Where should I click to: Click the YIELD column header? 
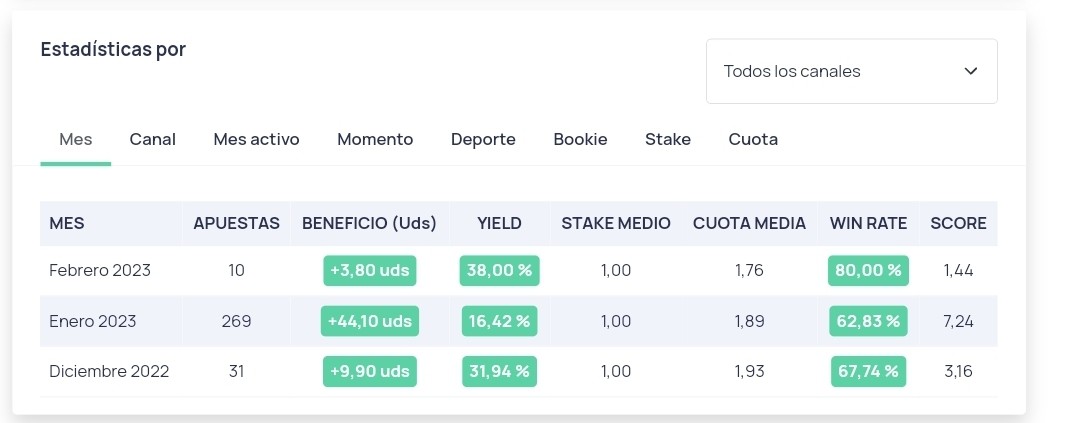(x=499, y=223)
